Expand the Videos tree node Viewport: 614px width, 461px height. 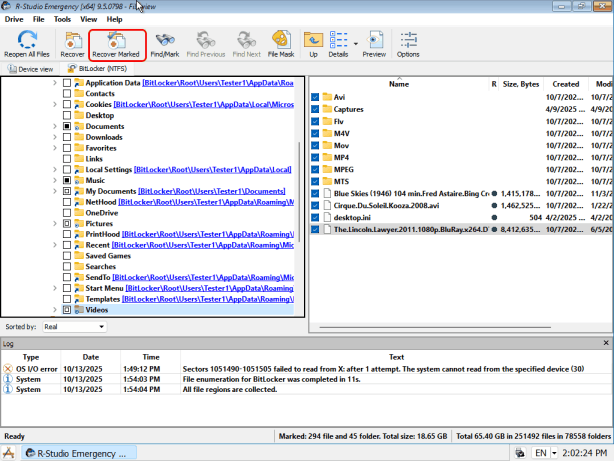(x=55, y=310)
